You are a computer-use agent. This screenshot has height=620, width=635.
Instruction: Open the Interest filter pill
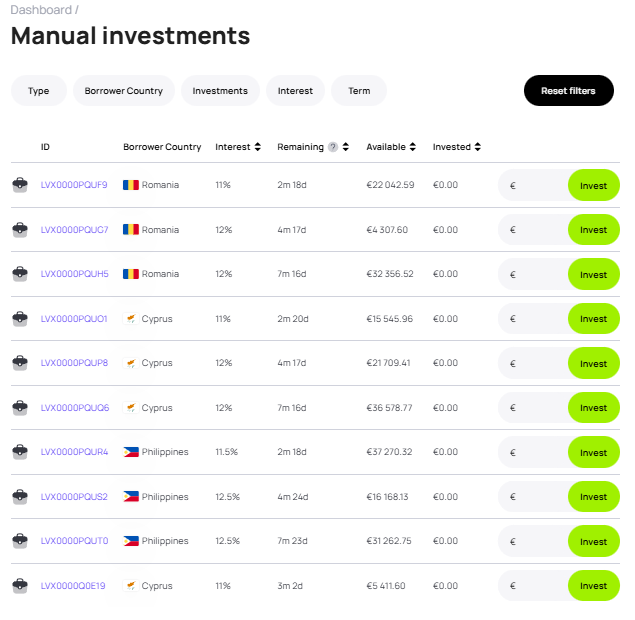coord(295,91)
